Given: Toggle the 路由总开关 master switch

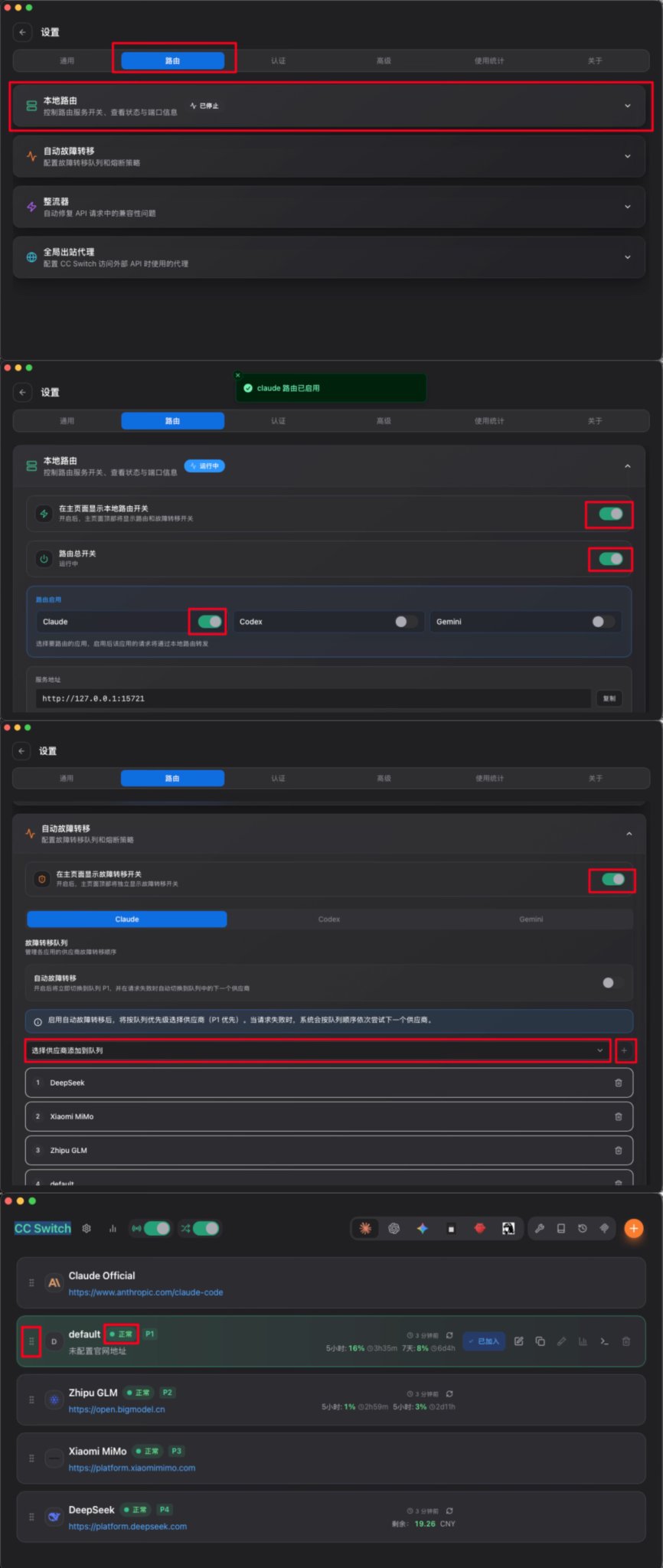Looking at the screenshot, I should [611, 559].
